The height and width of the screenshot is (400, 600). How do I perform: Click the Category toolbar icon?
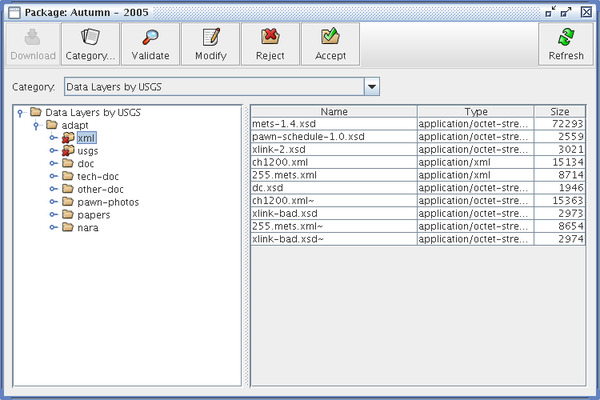click(x=90, y=38)
